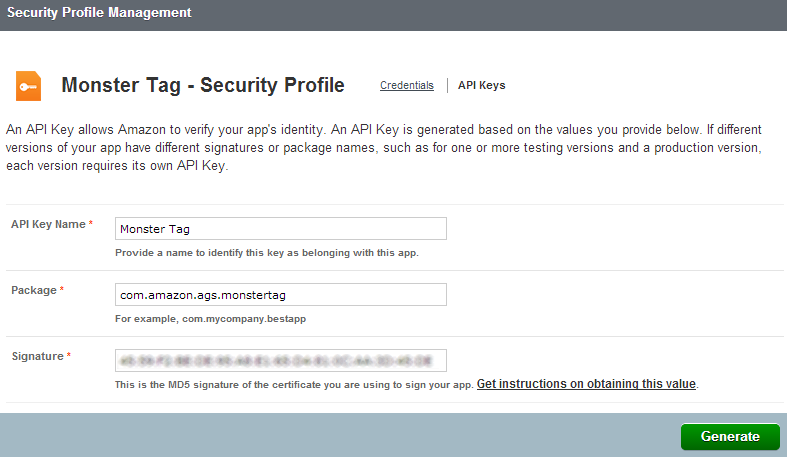Open the Credentials link

tap(407, 86)
